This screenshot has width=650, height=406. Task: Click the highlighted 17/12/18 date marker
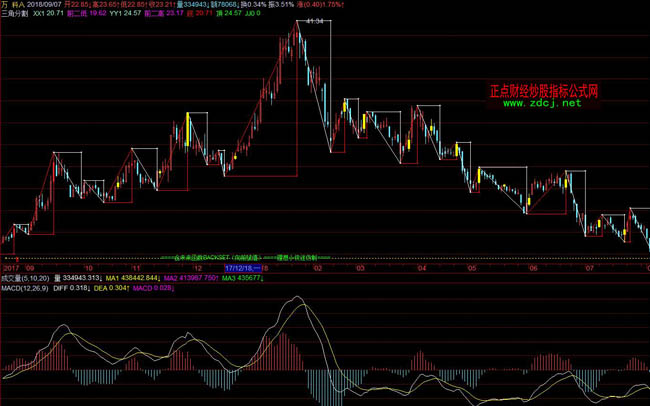242,268
